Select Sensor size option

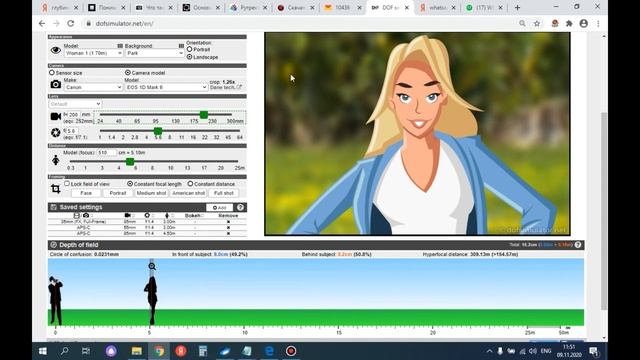52,73
